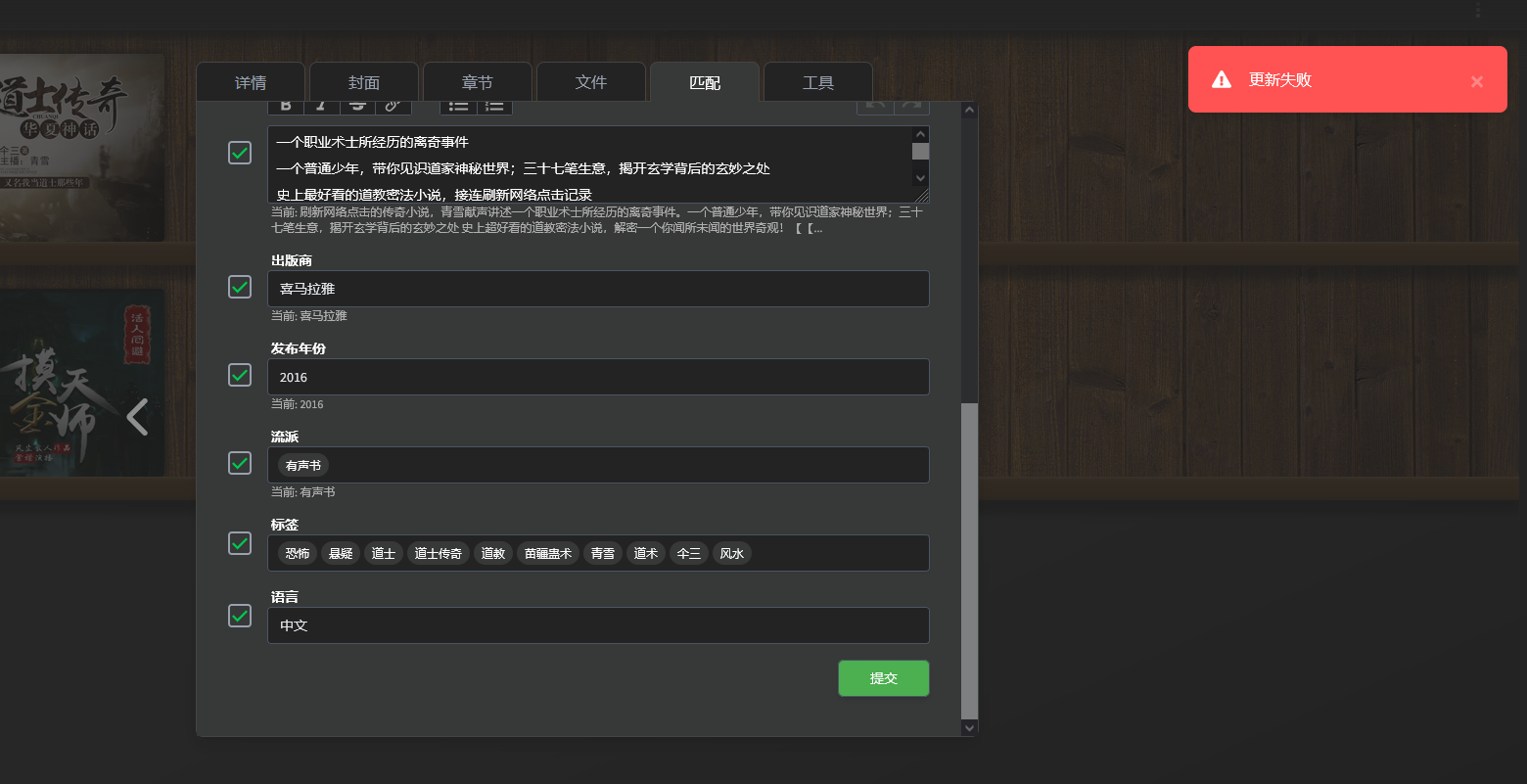Switch to the 封面 tab
Image resolution: width=1527 pixels, height=784 pixels.
(x=364, y=82)
